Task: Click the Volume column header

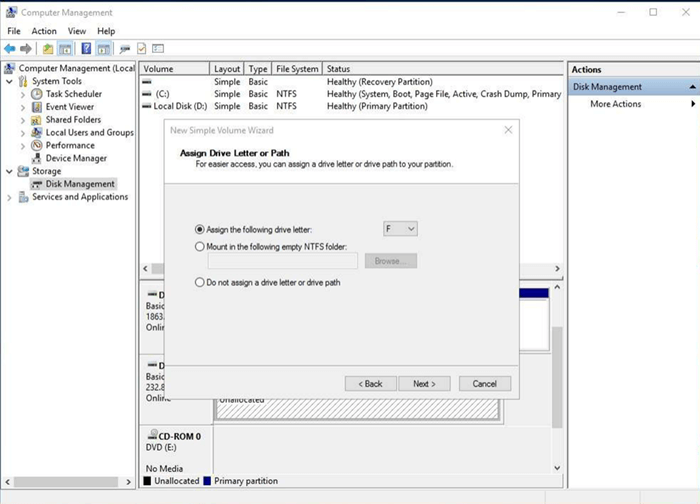Action: click(x=159, y=69)
